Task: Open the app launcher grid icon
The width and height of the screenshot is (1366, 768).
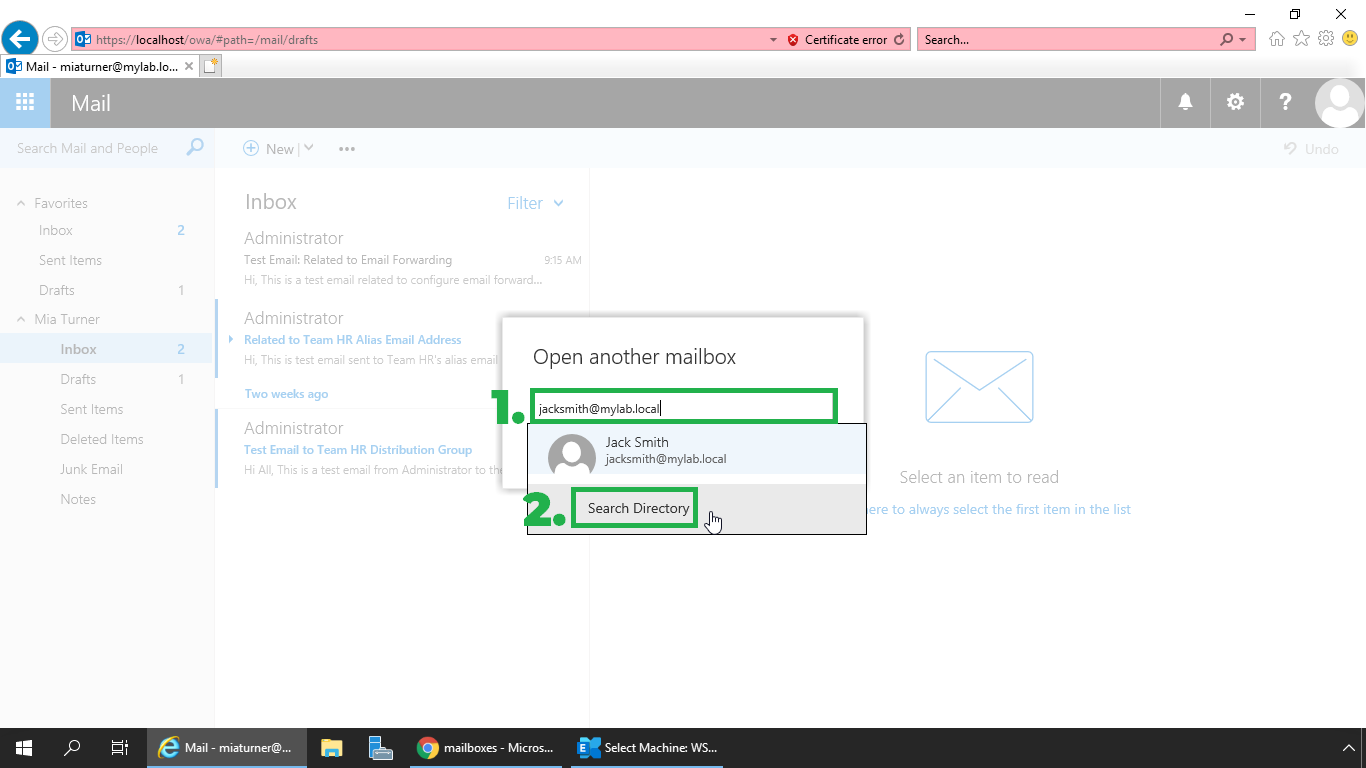Action: (25, 102)
